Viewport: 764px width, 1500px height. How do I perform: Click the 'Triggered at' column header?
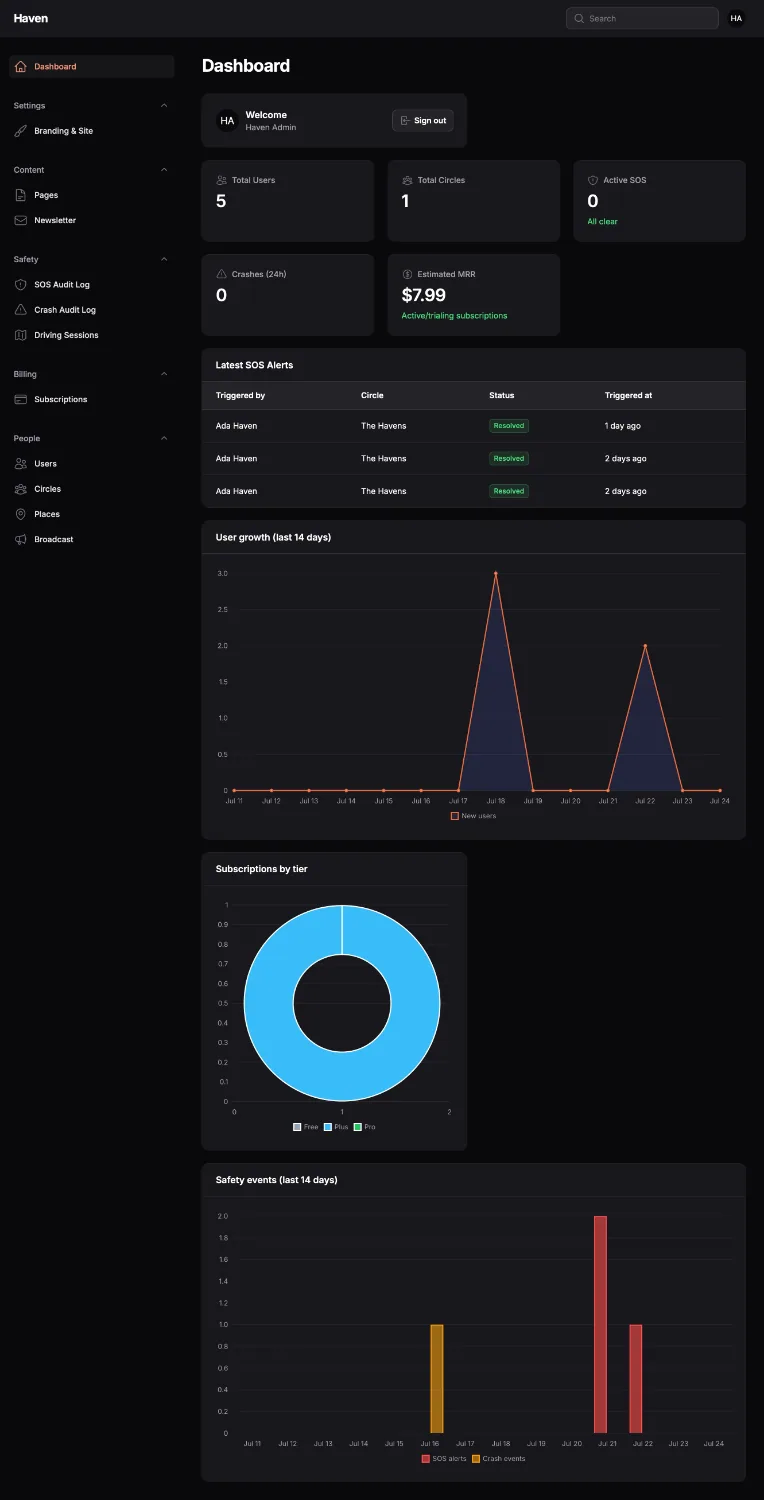pos(628,396)
